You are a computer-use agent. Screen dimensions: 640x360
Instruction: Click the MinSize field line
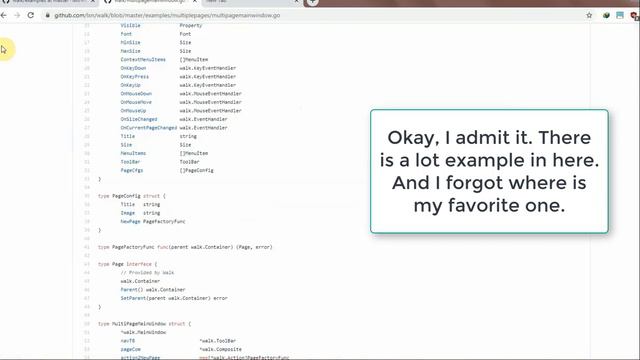click(x=156, y=42)
